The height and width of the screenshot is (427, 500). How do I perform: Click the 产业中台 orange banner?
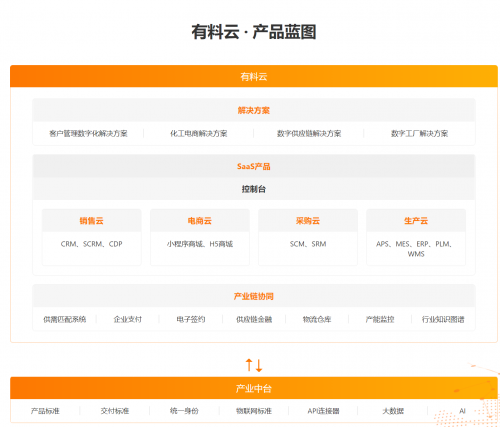click(x=254, y=388)
